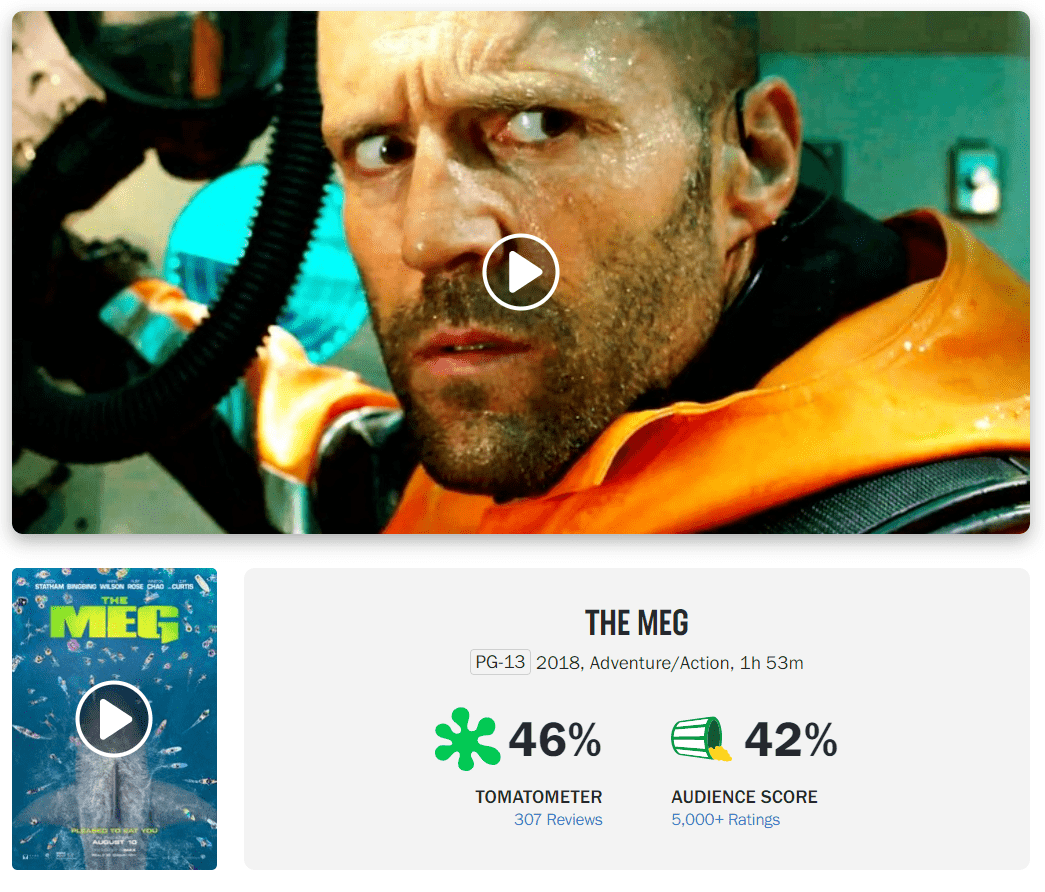Open the 307 Reviews link
The width and height of the screenshot is (1045, 892).
558,819
